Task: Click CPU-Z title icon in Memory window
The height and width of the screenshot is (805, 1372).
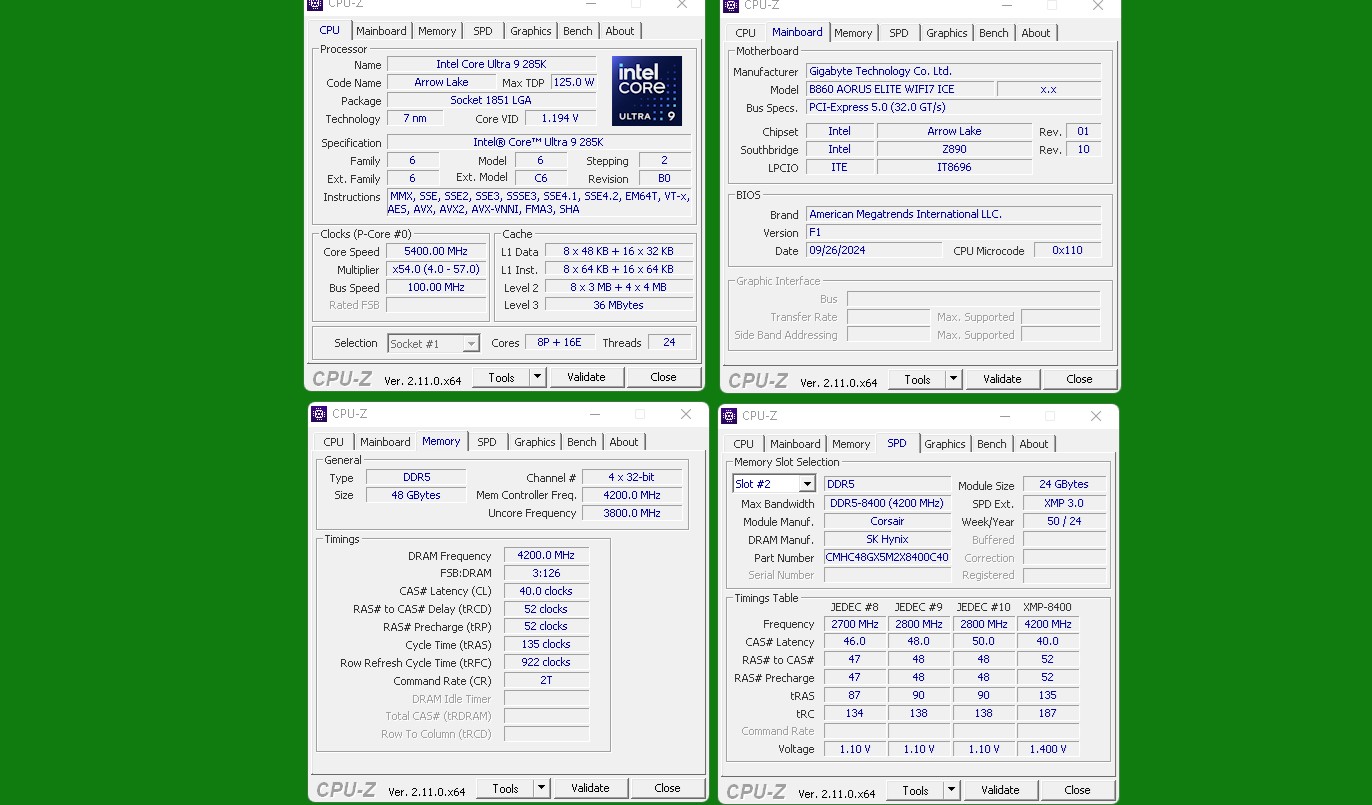Action: (319, 414)
